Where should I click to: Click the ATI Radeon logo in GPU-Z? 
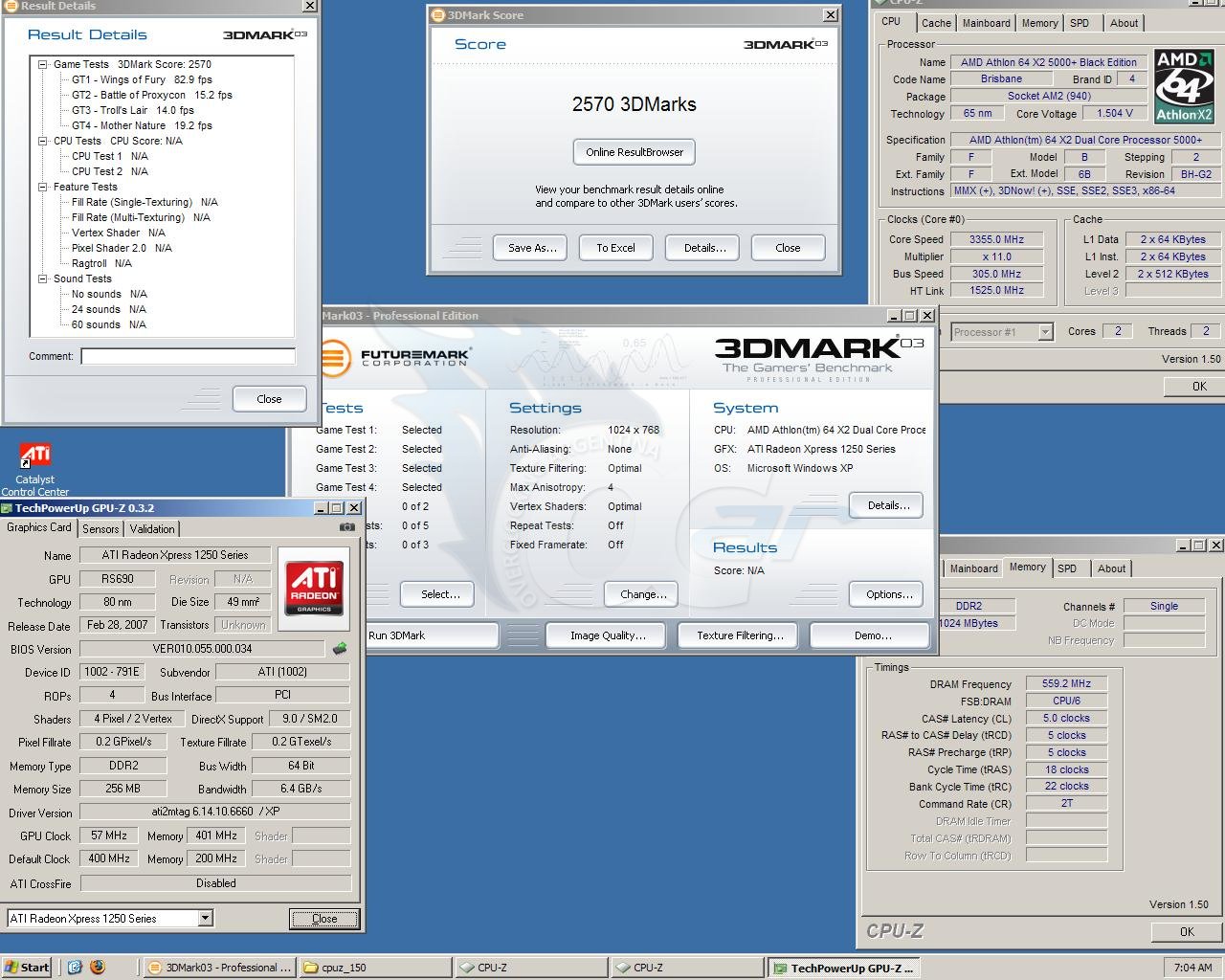[314, 588]
